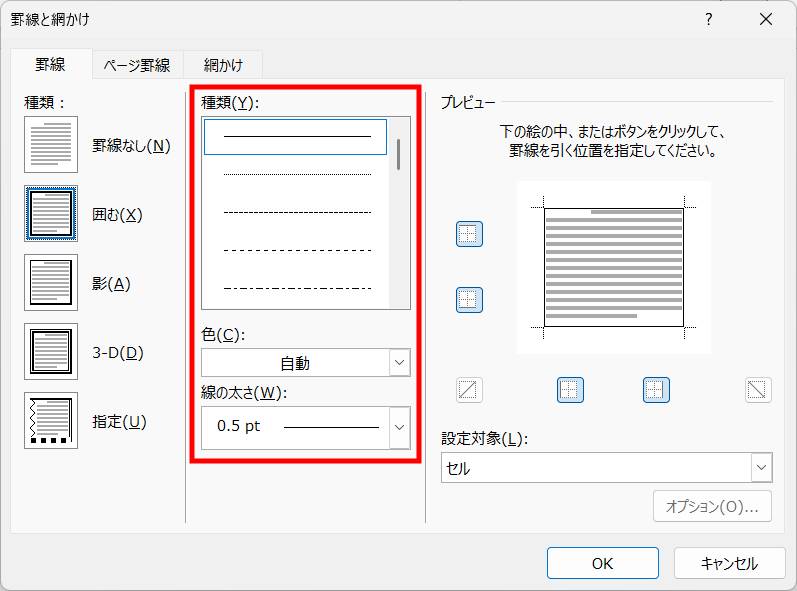The width and height of the screenshot is (797, 591).
Task: Toggle the top border button in preview
Action: point(469,234)
